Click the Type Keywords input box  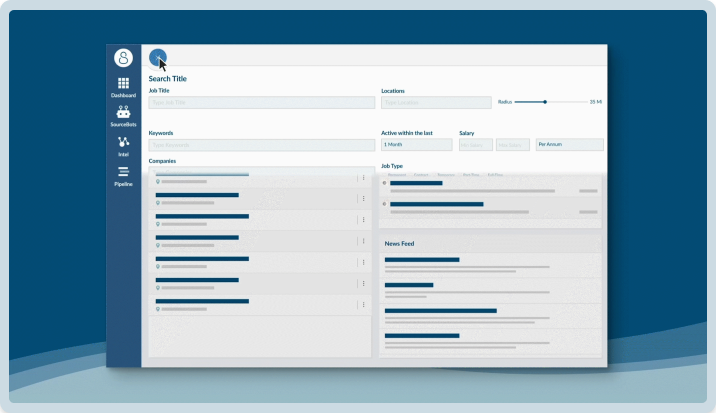[262, 145]
